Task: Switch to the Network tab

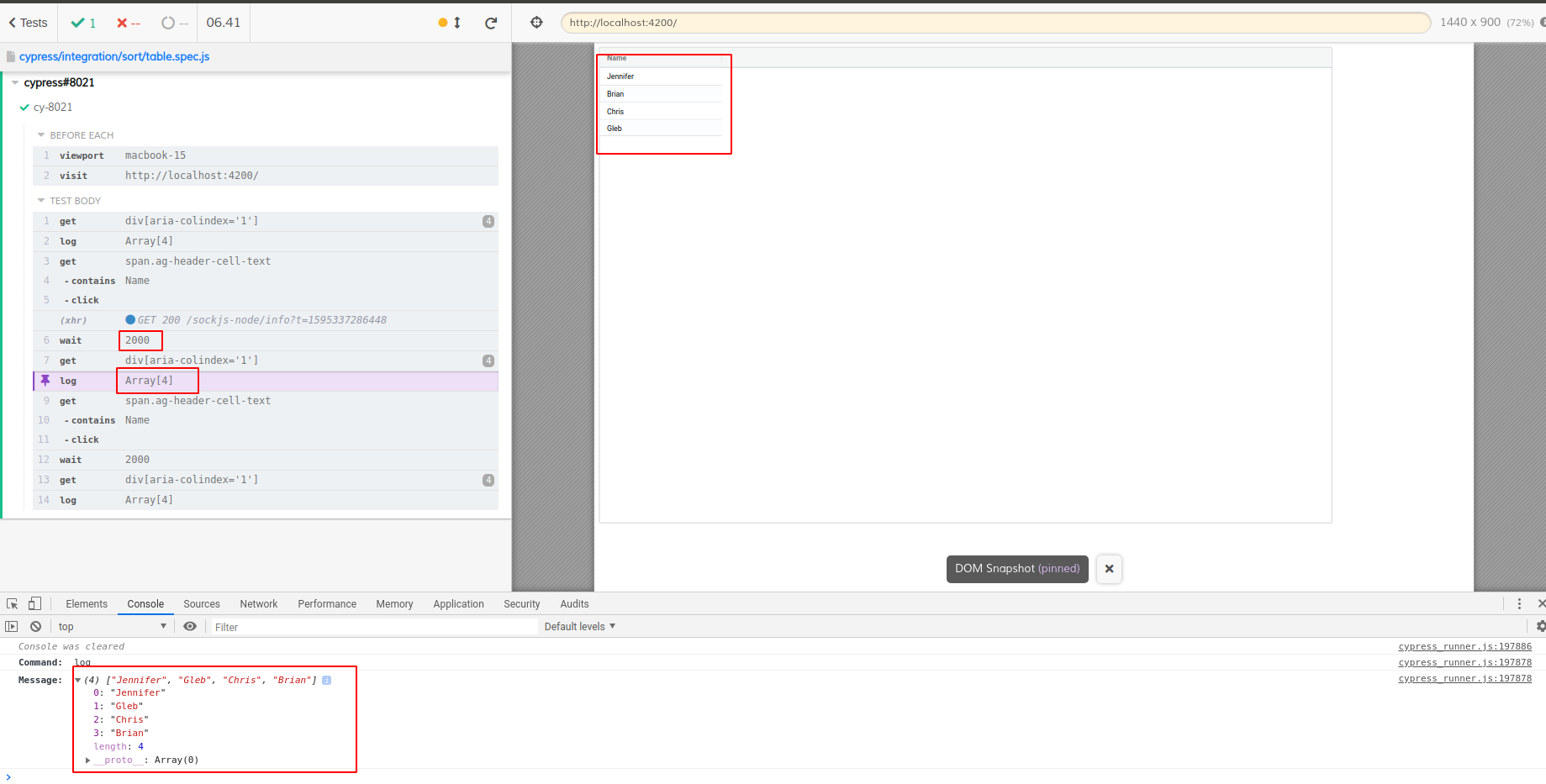Action: (258, 603)
